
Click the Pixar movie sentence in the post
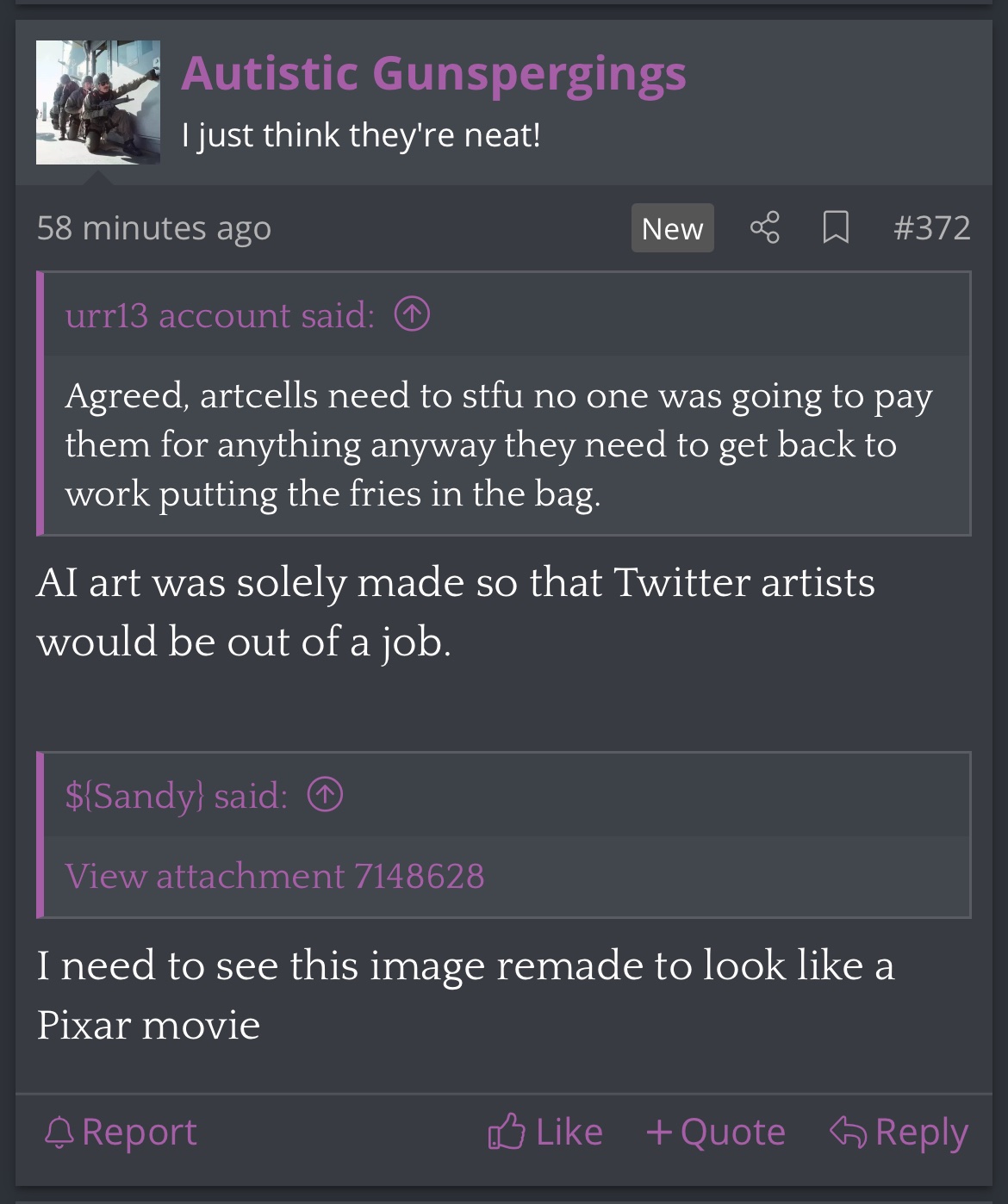tap(465, 995)
